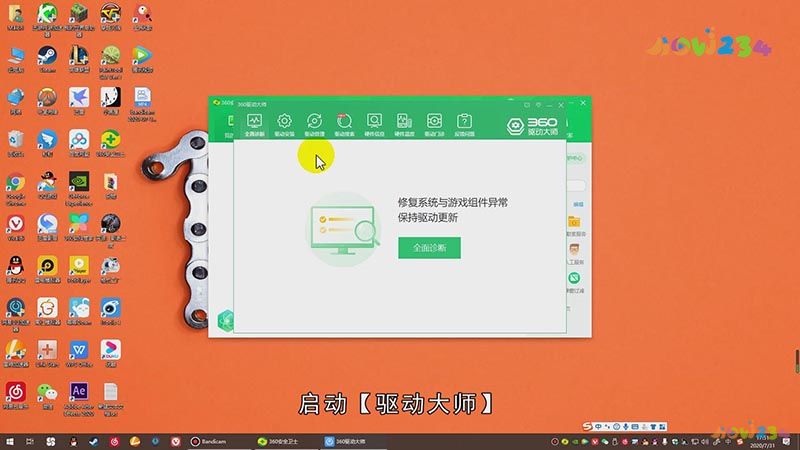Open the WPS Office desktop shortcut
This screenshot has height=450, width=800.
click(79, 354)
